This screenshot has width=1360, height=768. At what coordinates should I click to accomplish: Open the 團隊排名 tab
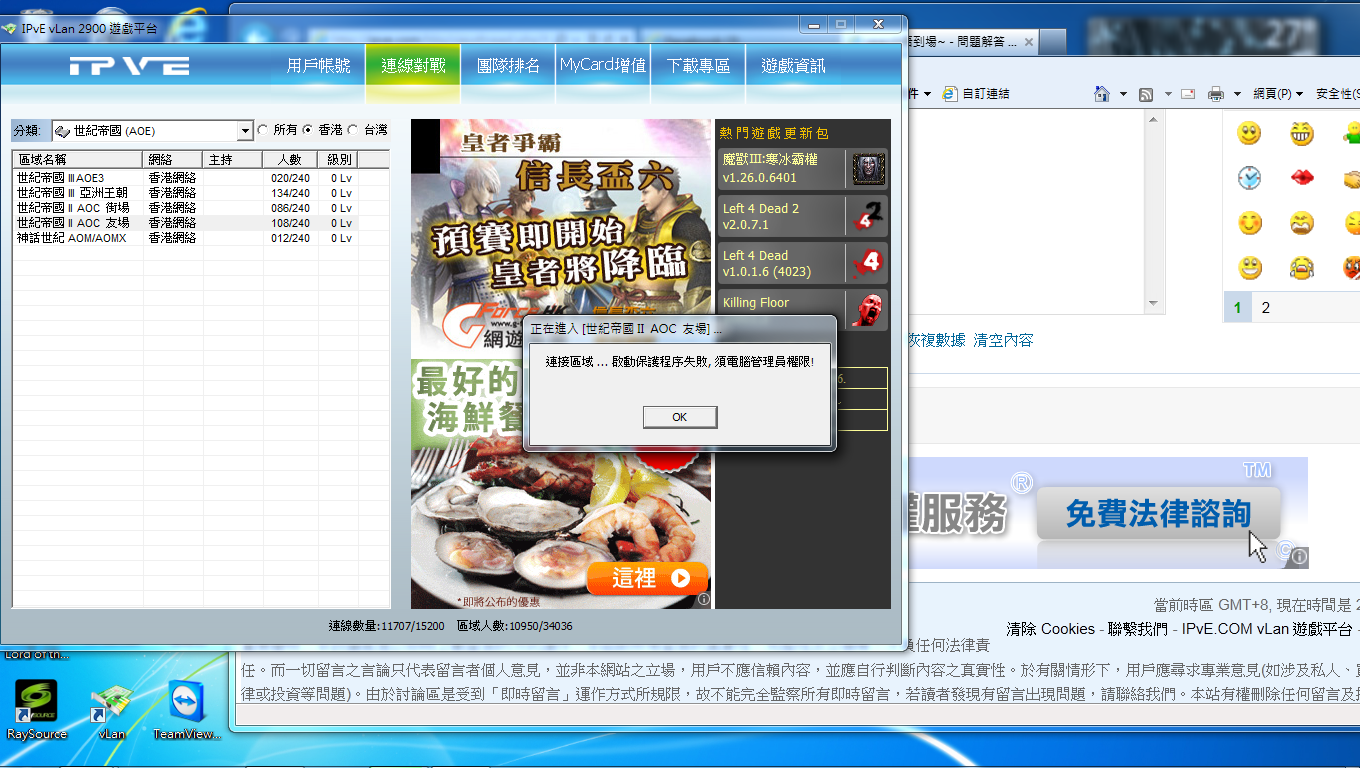[508, 66]
